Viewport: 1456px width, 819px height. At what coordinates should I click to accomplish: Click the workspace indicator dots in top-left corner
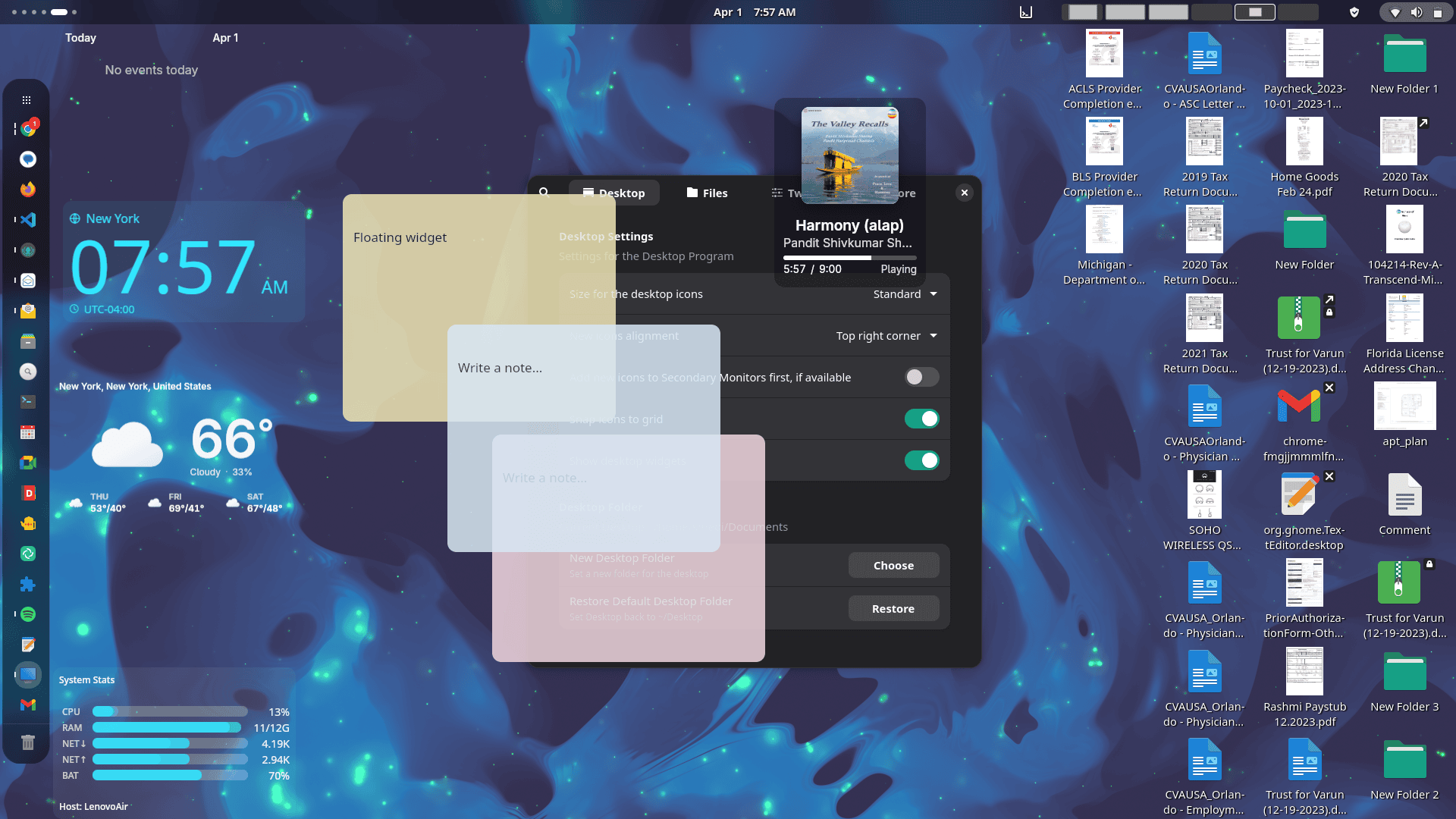pos(45,12)
